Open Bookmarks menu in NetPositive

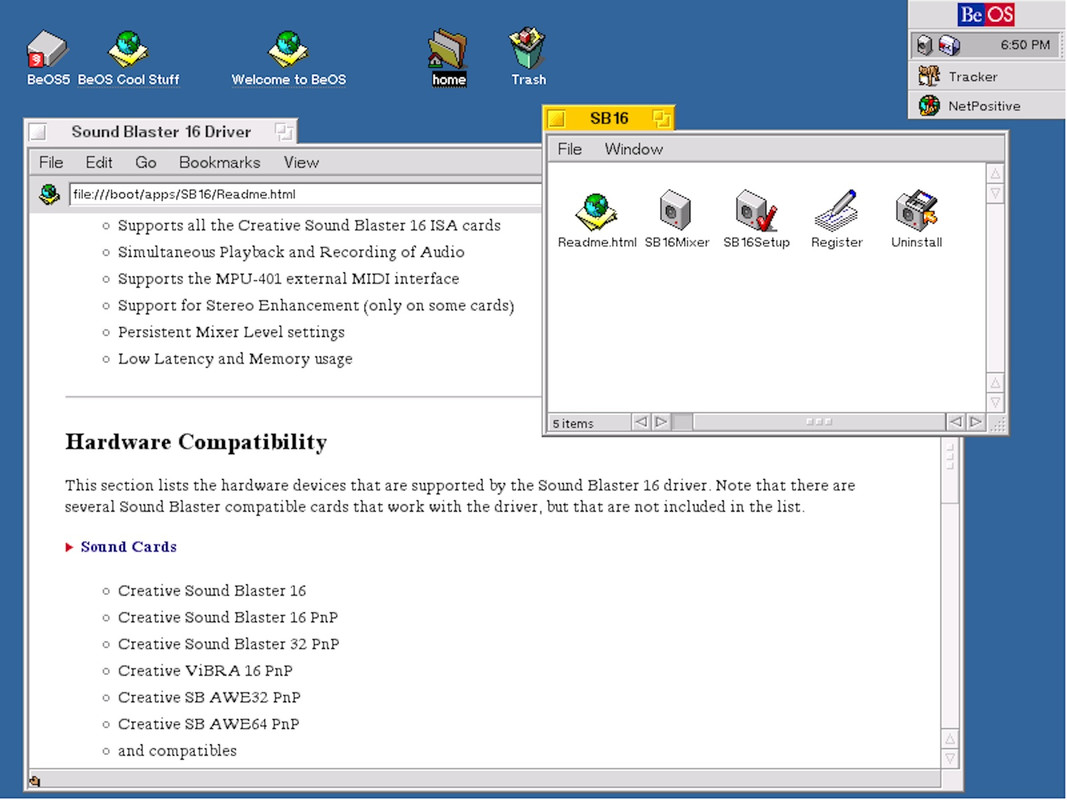coord(219,163)
